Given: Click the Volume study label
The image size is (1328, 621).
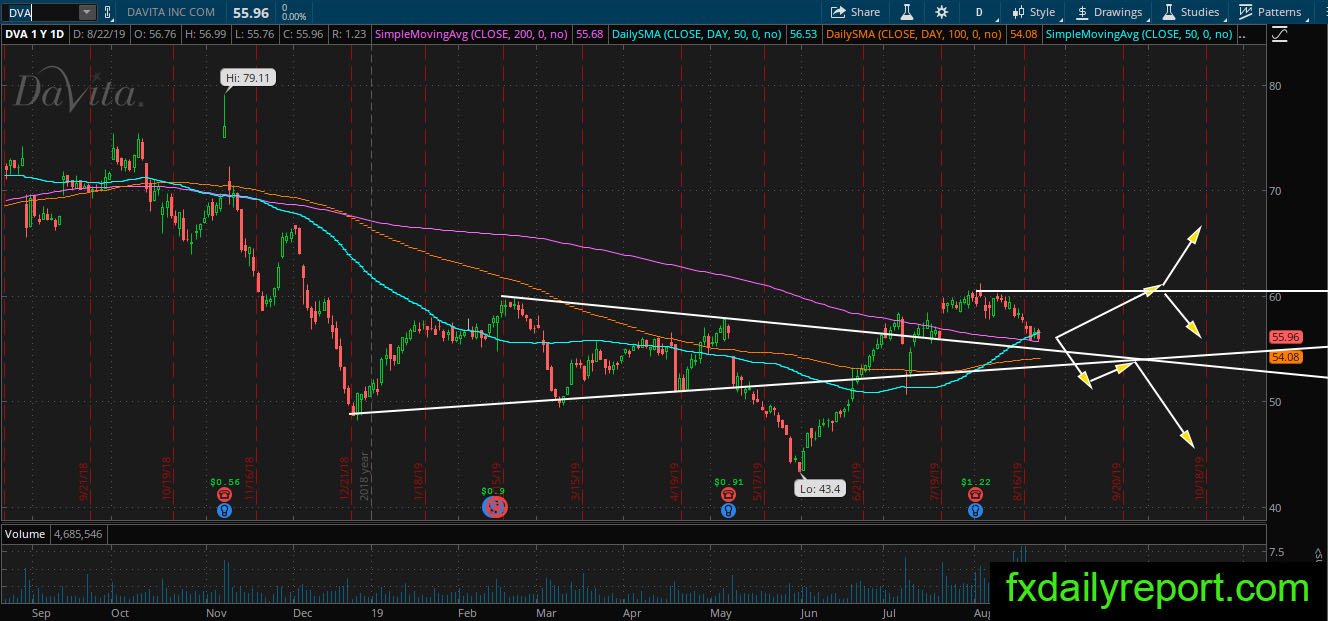Looking at the screenshot, I should (x=26, y=534).
